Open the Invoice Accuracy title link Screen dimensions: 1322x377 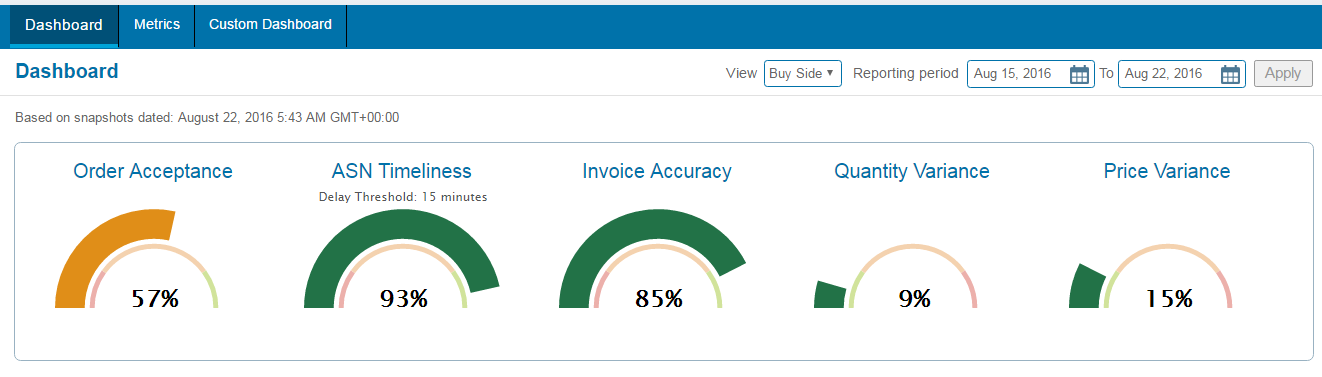click(657, 171)
